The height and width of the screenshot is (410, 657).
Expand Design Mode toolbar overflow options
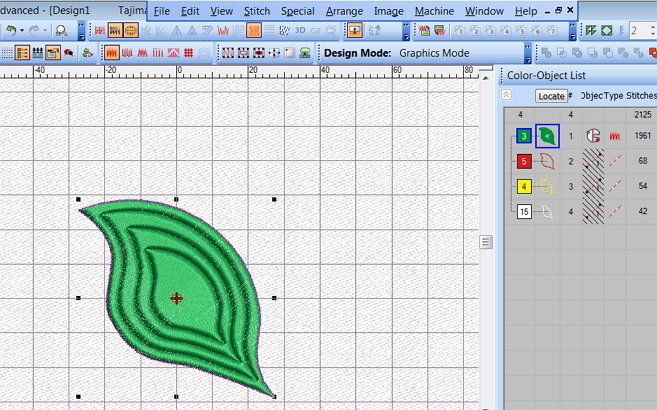tap(527, 52)
